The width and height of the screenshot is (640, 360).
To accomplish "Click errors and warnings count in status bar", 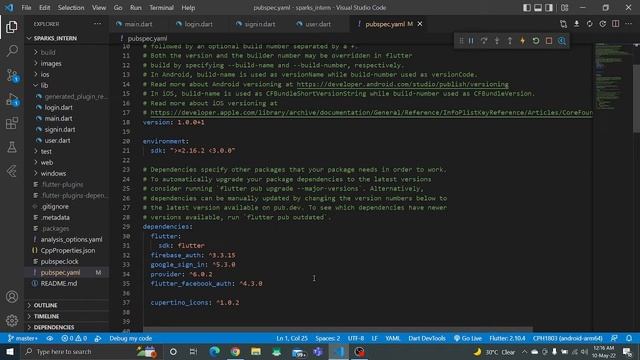I will pos(74,338).
